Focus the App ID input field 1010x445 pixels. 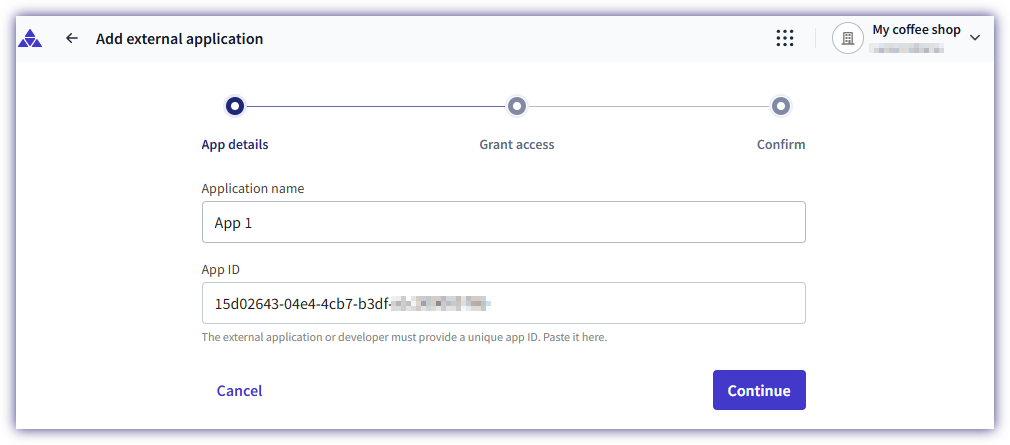point(504,303)
